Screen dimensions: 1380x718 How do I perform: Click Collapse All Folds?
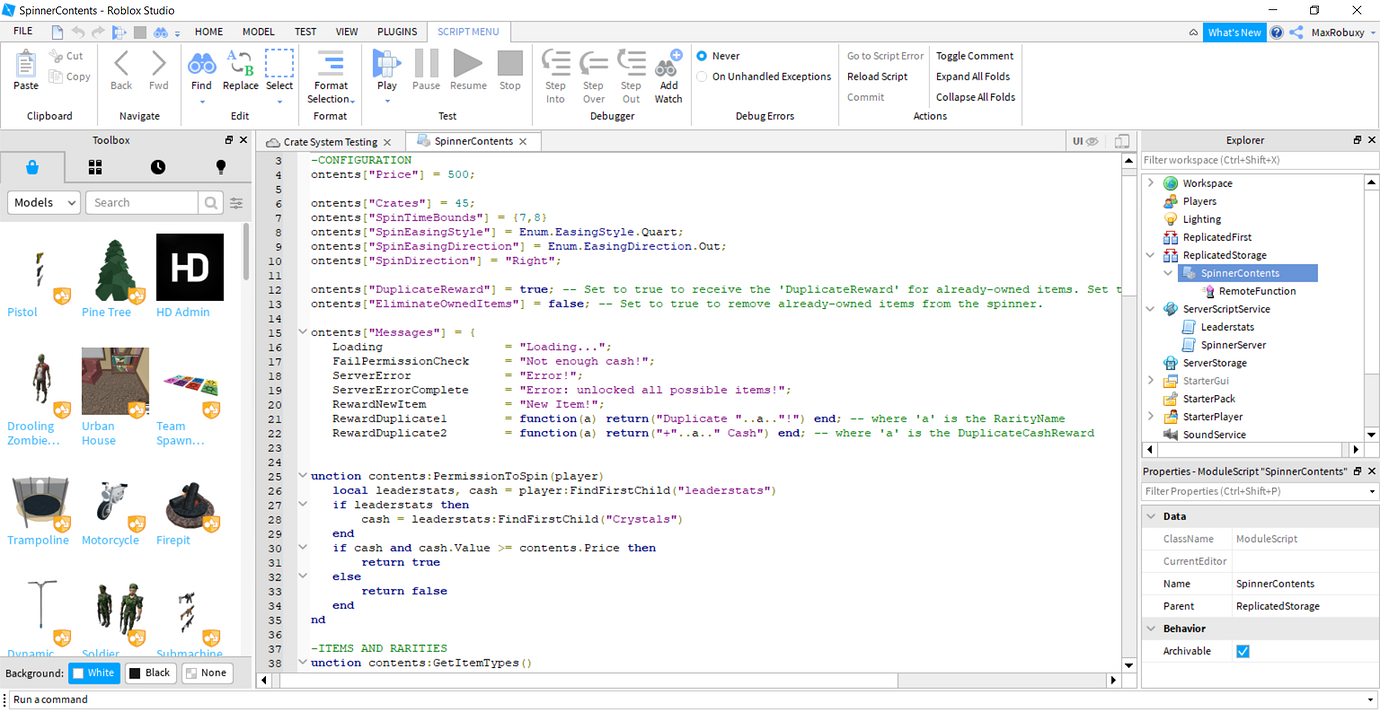tap(976, 97)
